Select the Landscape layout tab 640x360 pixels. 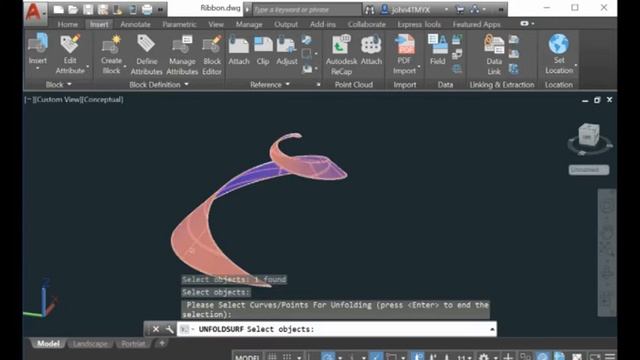[x=90, y=344]
